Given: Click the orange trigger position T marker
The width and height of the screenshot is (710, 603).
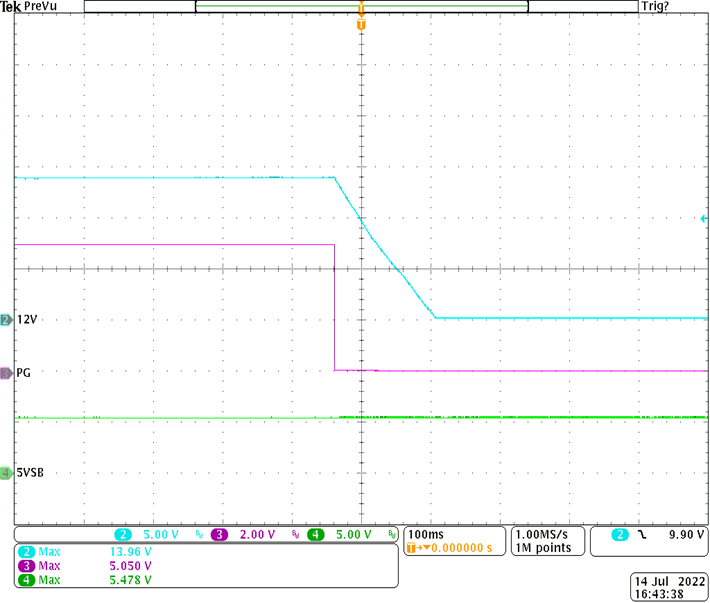Looking at the screenshot, I should pyautogui.click(x=361, y=22).
